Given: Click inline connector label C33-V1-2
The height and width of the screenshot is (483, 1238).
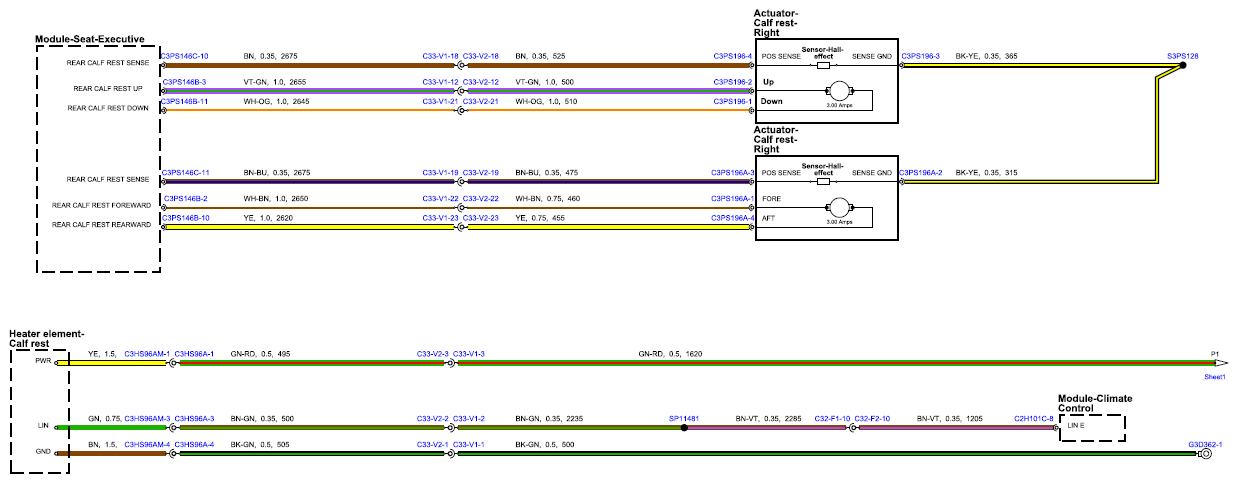Looking at the screenshot, I should point(469,417).
